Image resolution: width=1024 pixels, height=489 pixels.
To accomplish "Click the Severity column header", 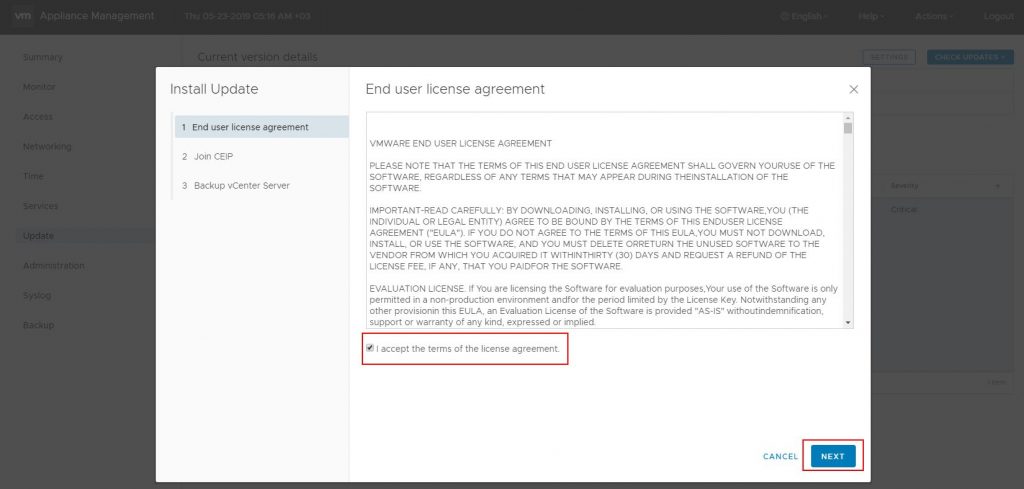I will click(904, 186).
